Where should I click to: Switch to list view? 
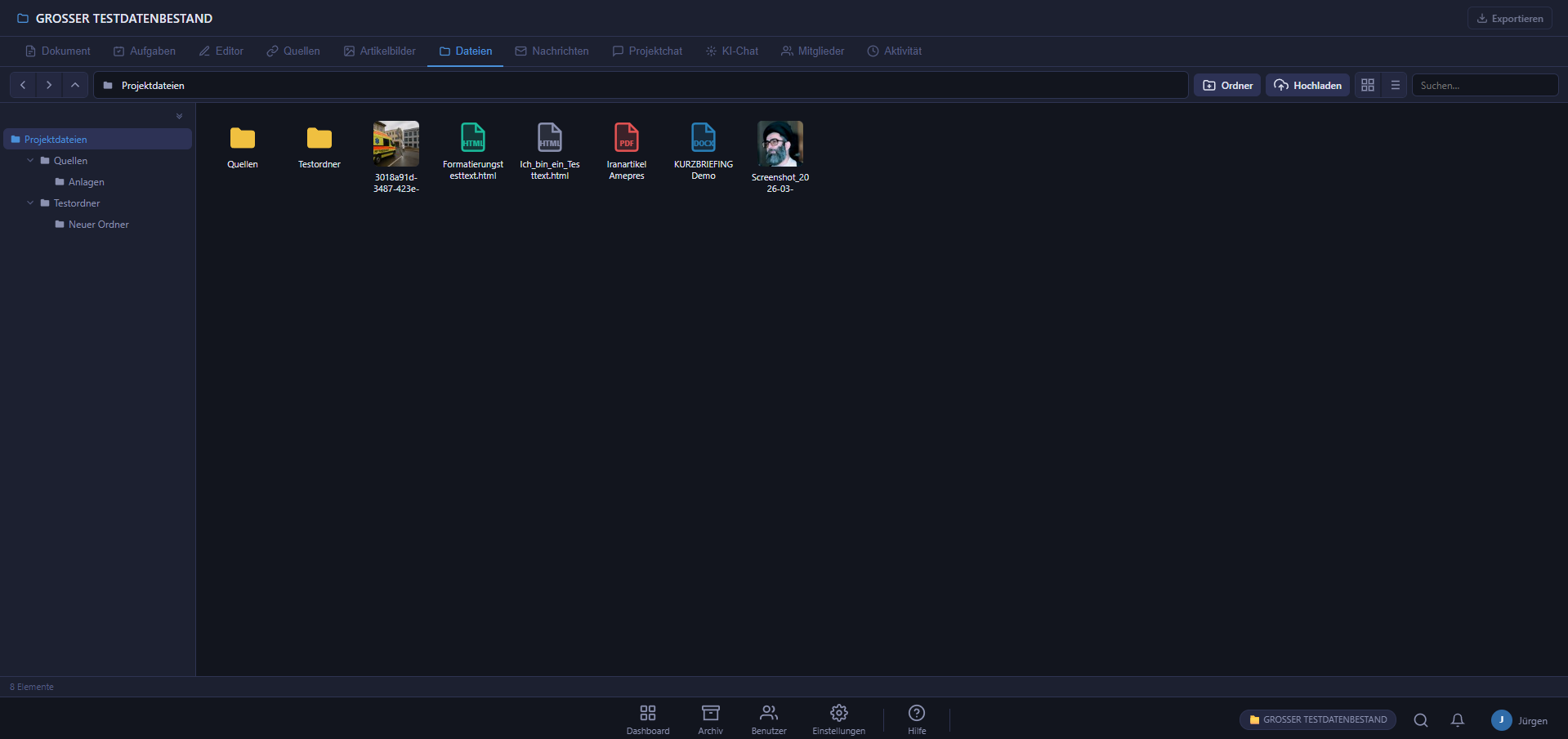(1396, 85)
